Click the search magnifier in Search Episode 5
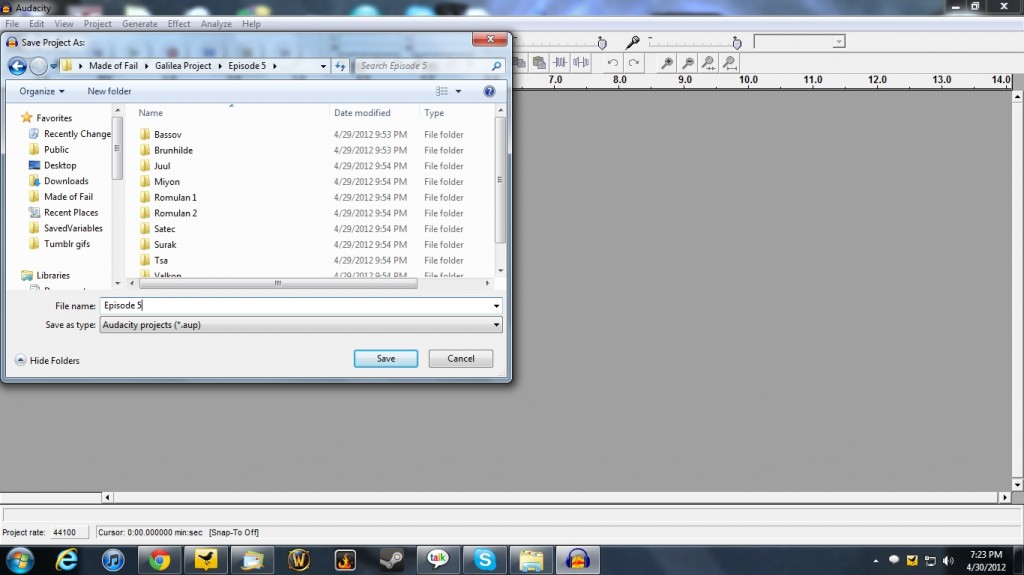Screen dimensions: 1024x575 [496, 65]
